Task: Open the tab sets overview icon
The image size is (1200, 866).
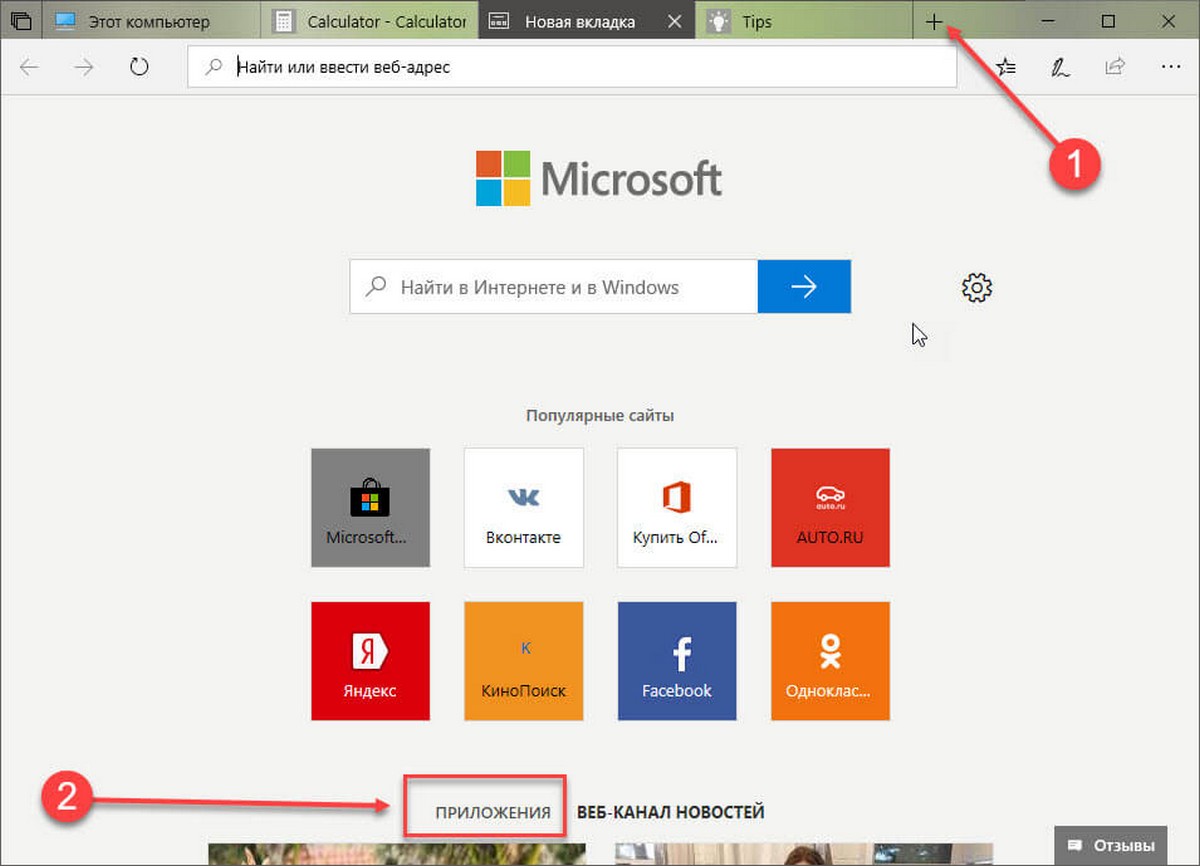Action: [21, 21]
